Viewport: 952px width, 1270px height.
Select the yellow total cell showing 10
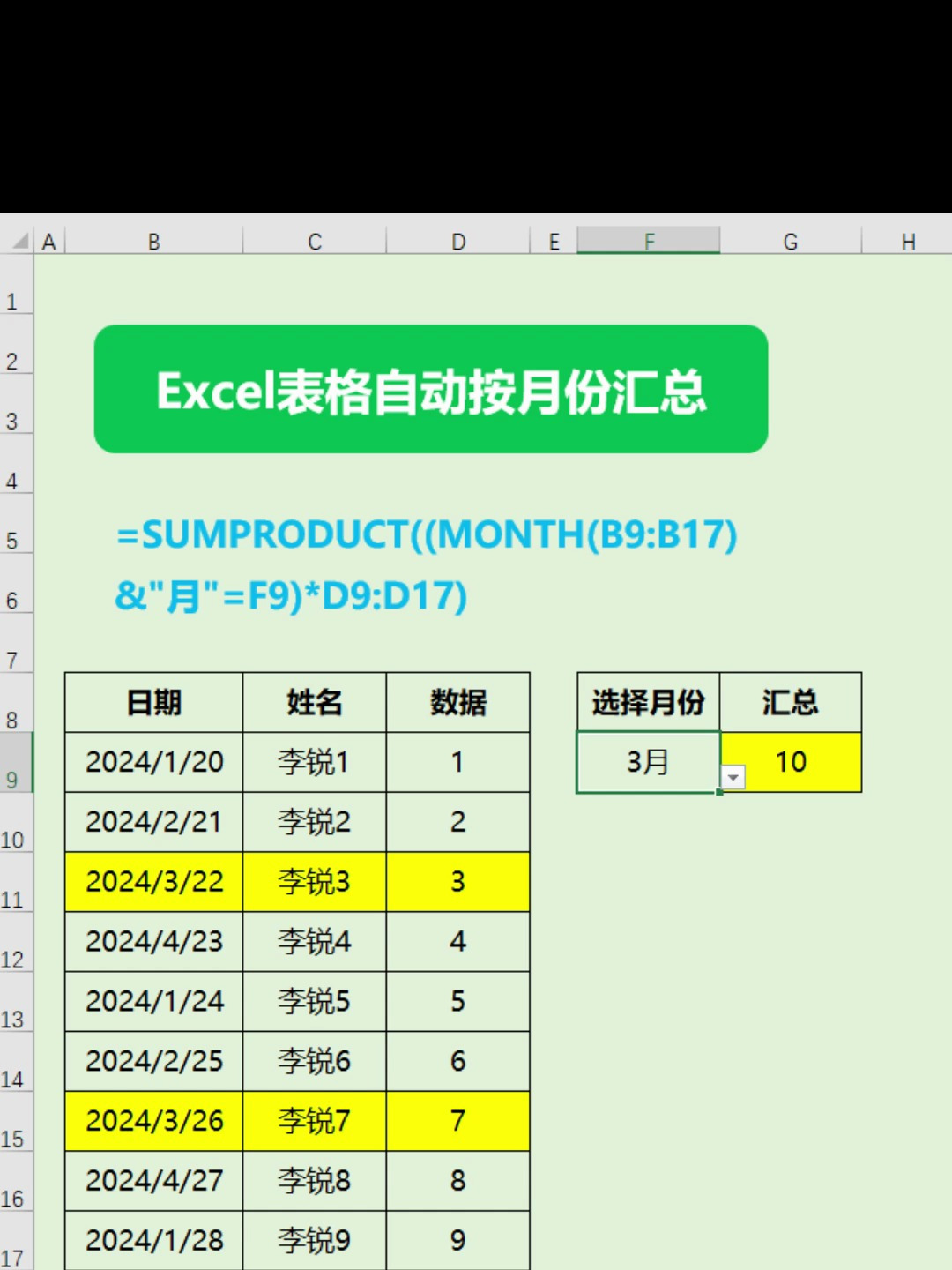[x=791, y=762]
